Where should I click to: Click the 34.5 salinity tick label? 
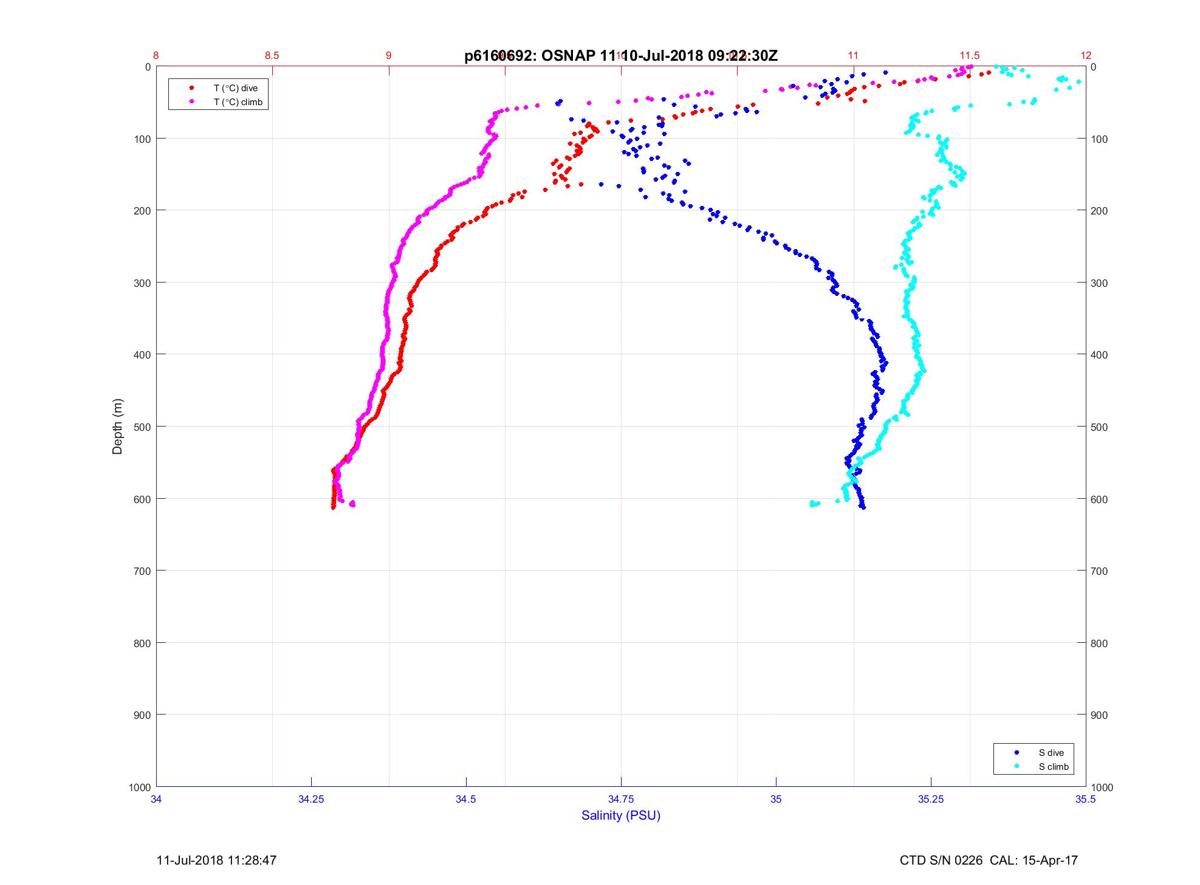click(x=466, y=799)
